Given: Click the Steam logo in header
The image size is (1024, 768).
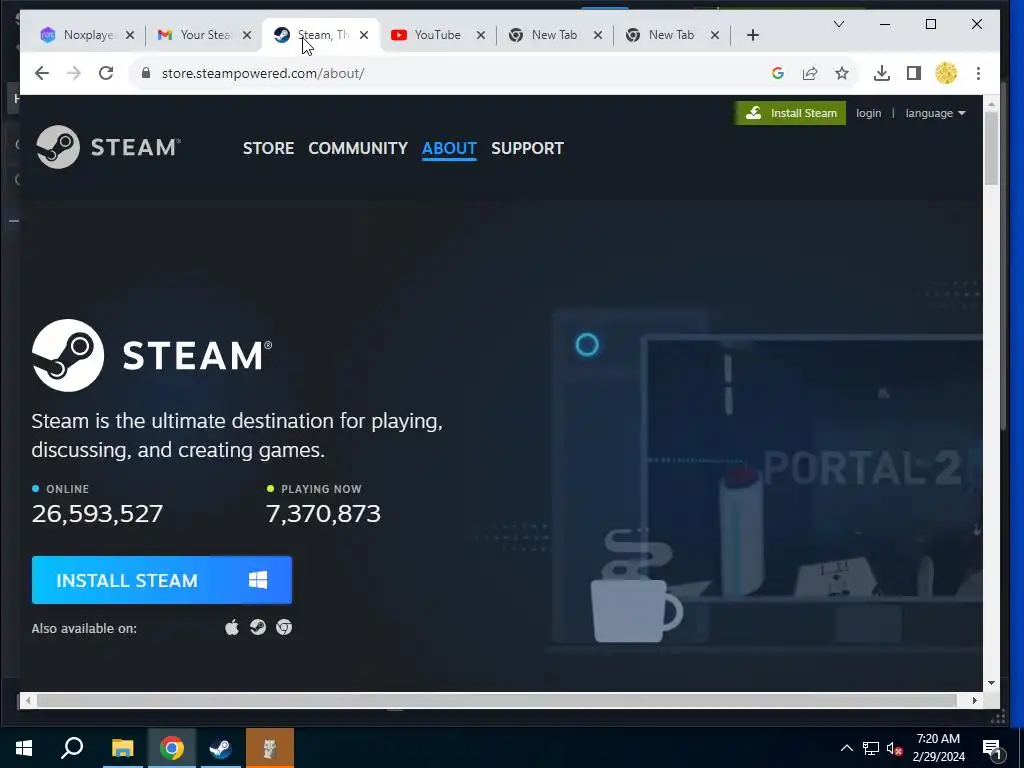Looking at the screenshot, I should click(108, 147).
